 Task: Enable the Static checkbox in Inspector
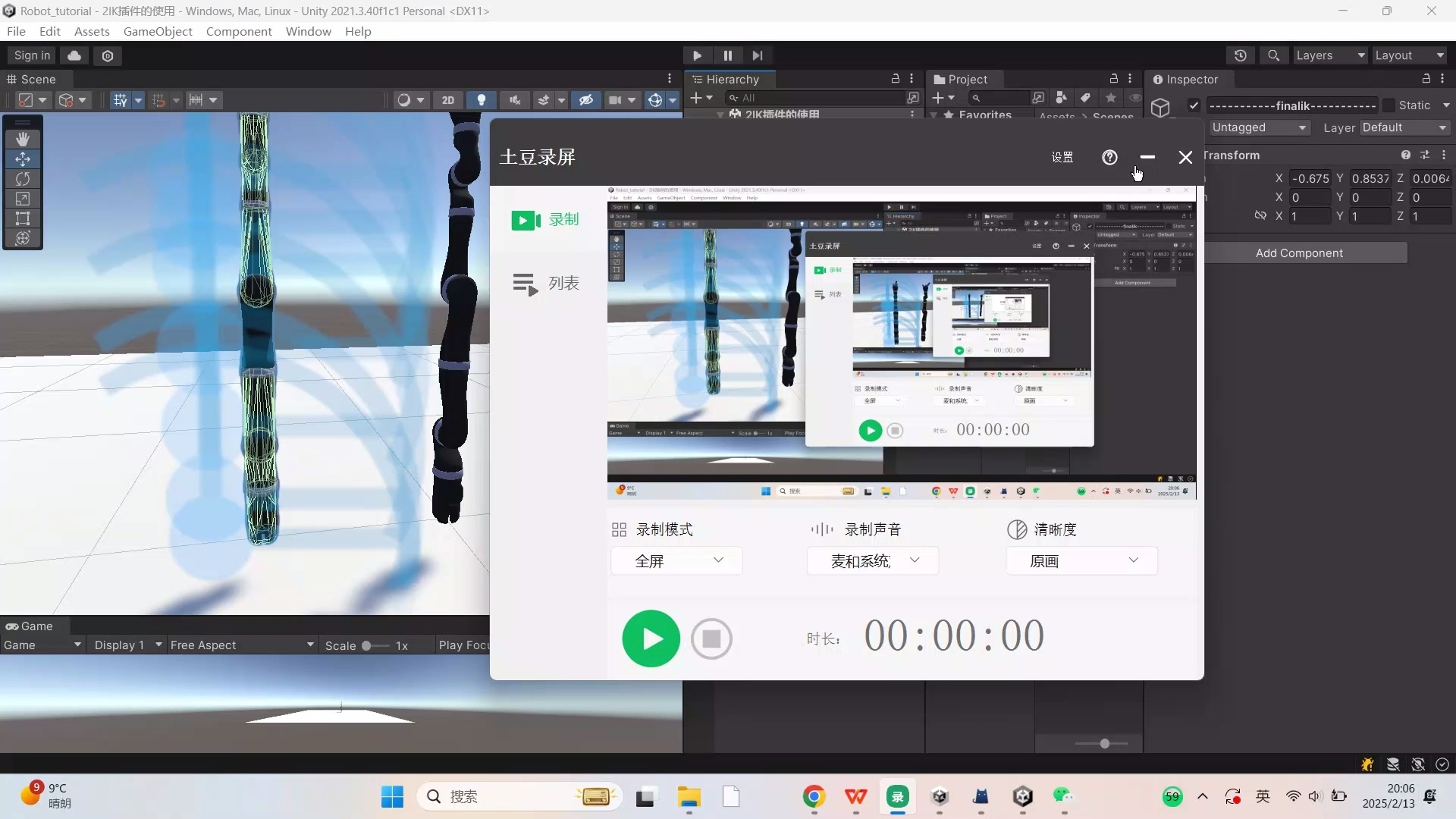click(1389, 105)
